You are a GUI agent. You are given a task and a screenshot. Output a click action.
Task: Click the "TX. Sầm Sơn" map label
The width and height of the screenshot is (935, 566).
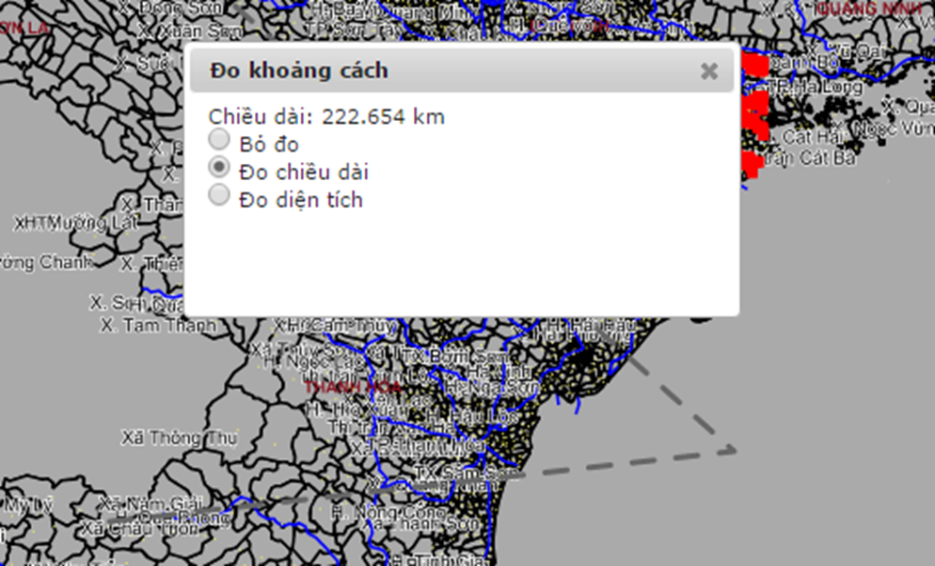click(x=469, y=474)
